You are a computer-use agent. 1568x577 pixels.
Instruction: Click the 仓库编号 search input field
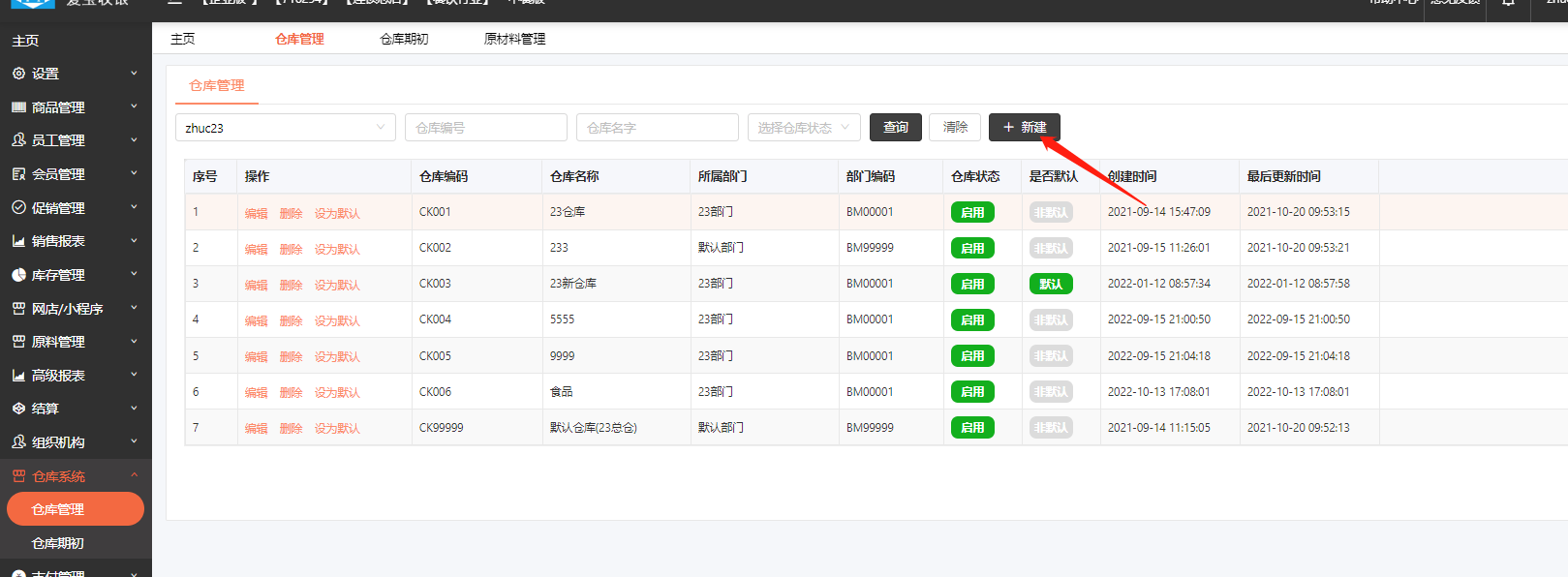tap(485, 128)
